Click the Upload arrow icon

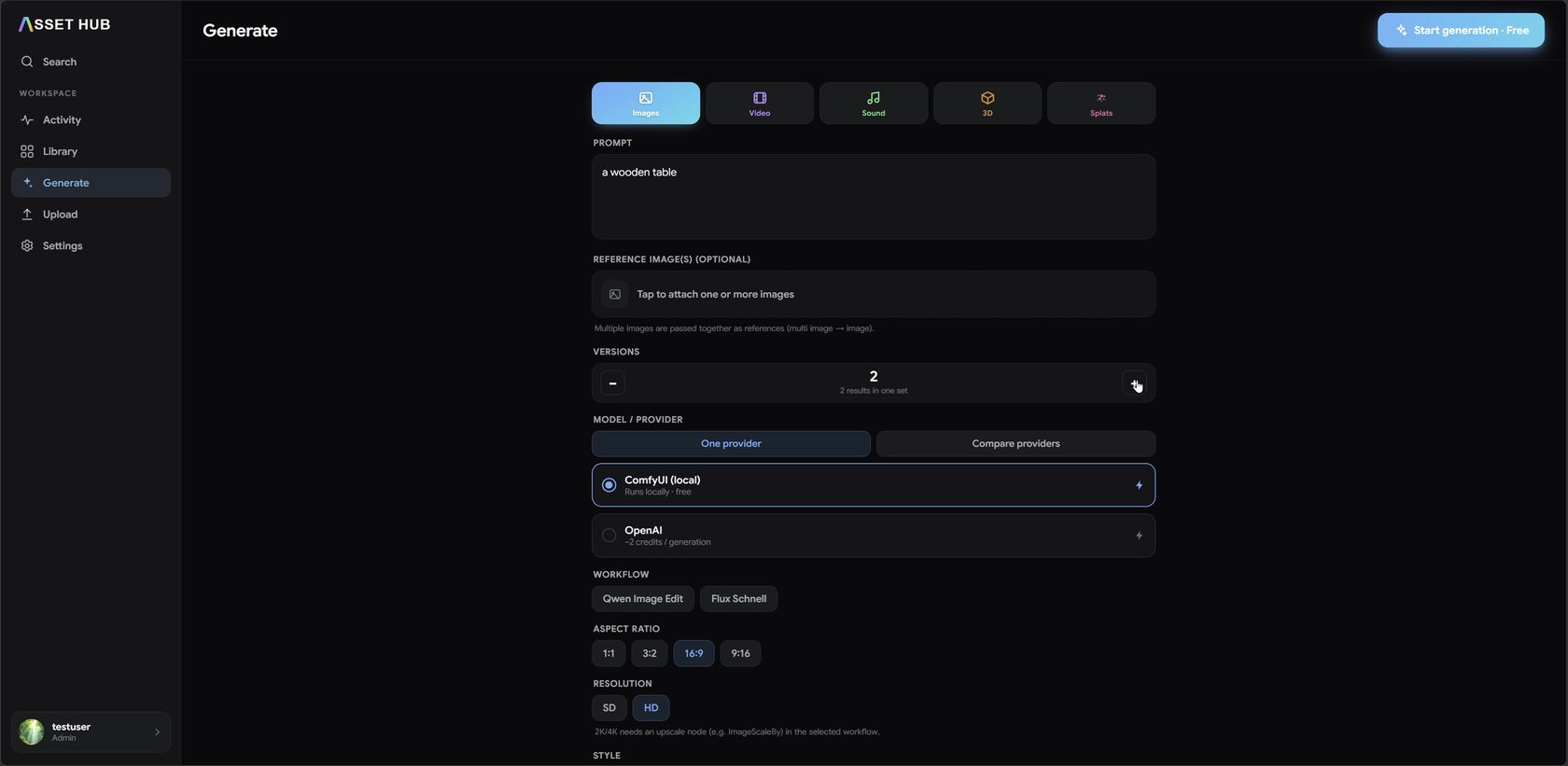coord(27,215)
